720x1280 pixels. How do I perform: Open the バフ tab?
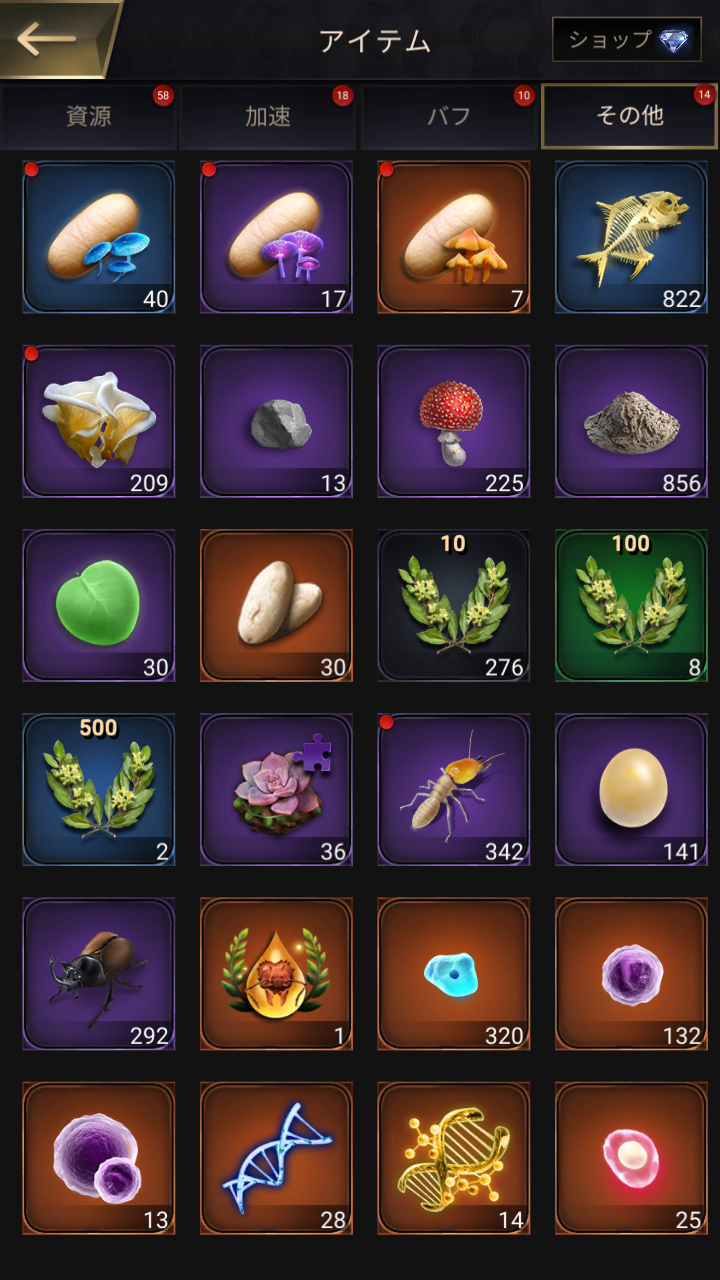(x=448, y=116)
